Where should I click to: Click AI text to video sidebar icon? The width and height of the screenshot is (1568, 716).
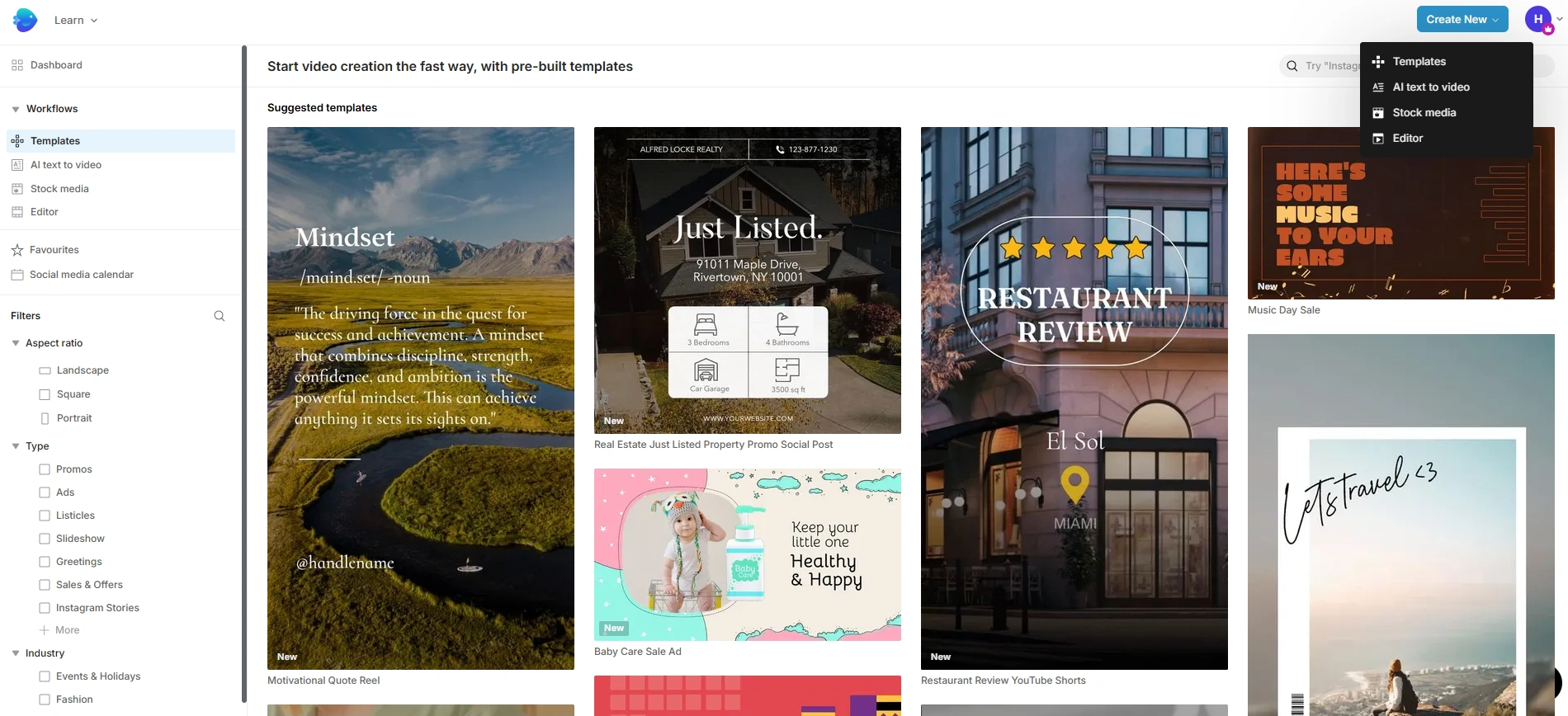(17, 165)
